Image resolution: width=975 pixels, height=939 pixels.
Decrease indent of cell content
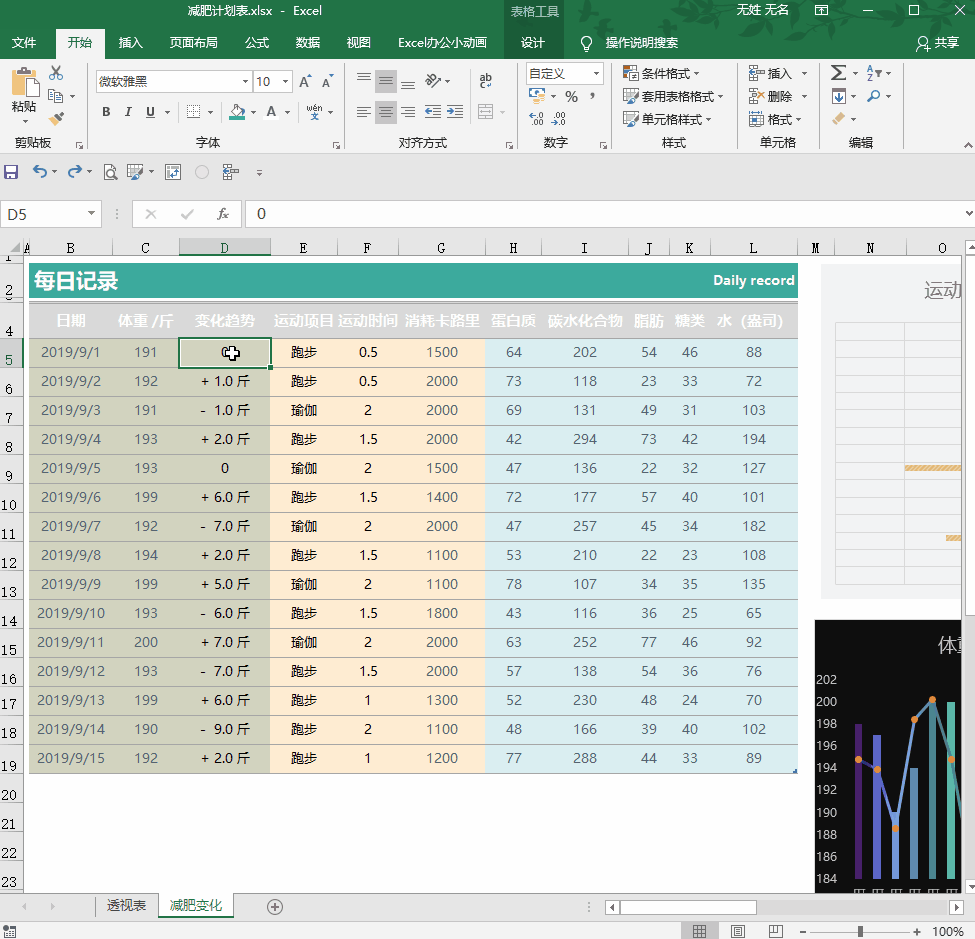point(433,111)
